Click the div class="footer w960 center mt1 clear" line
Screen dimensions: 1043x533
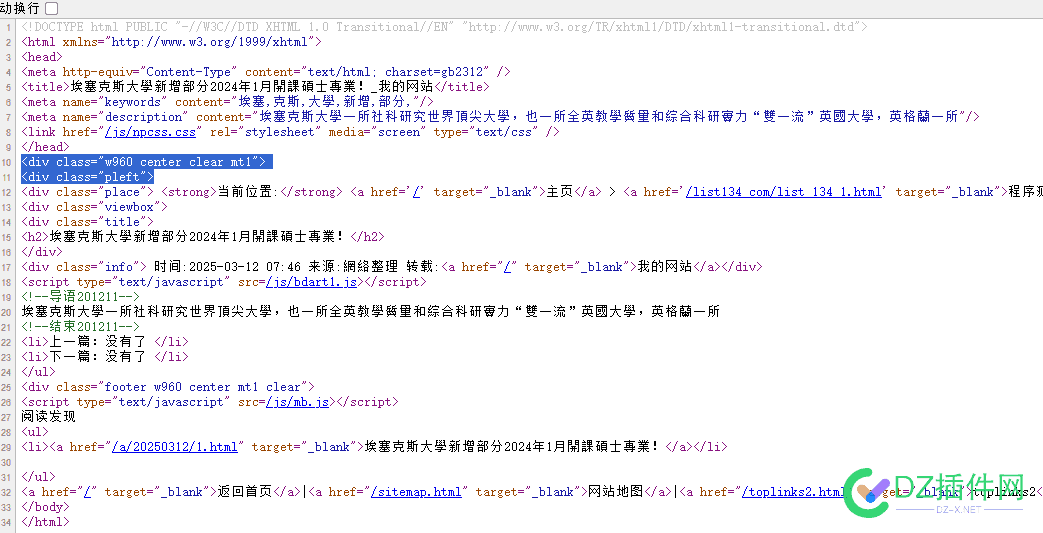coord(168,387)
